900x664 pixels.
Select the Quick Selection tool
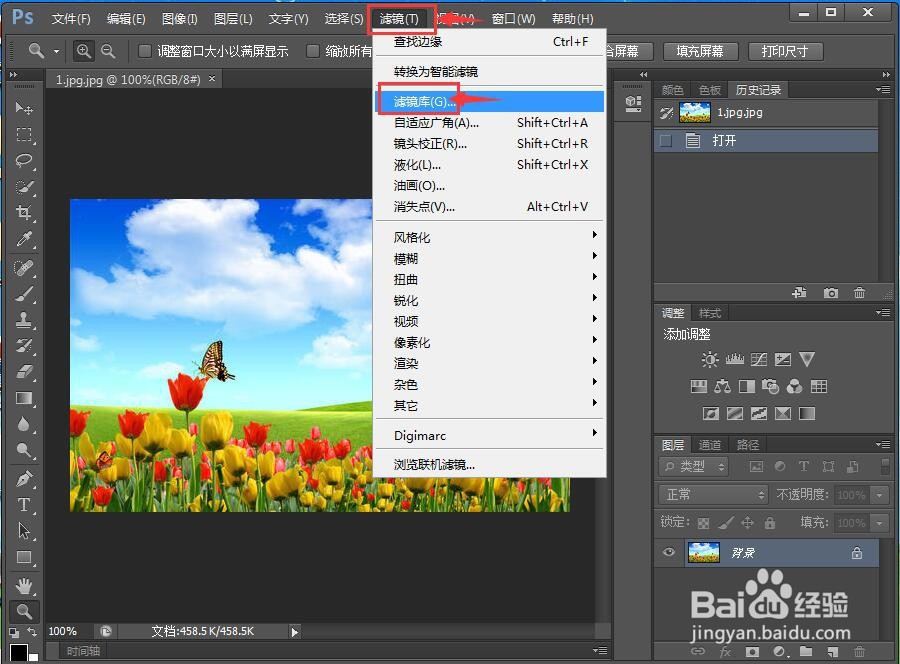(24, 187)
